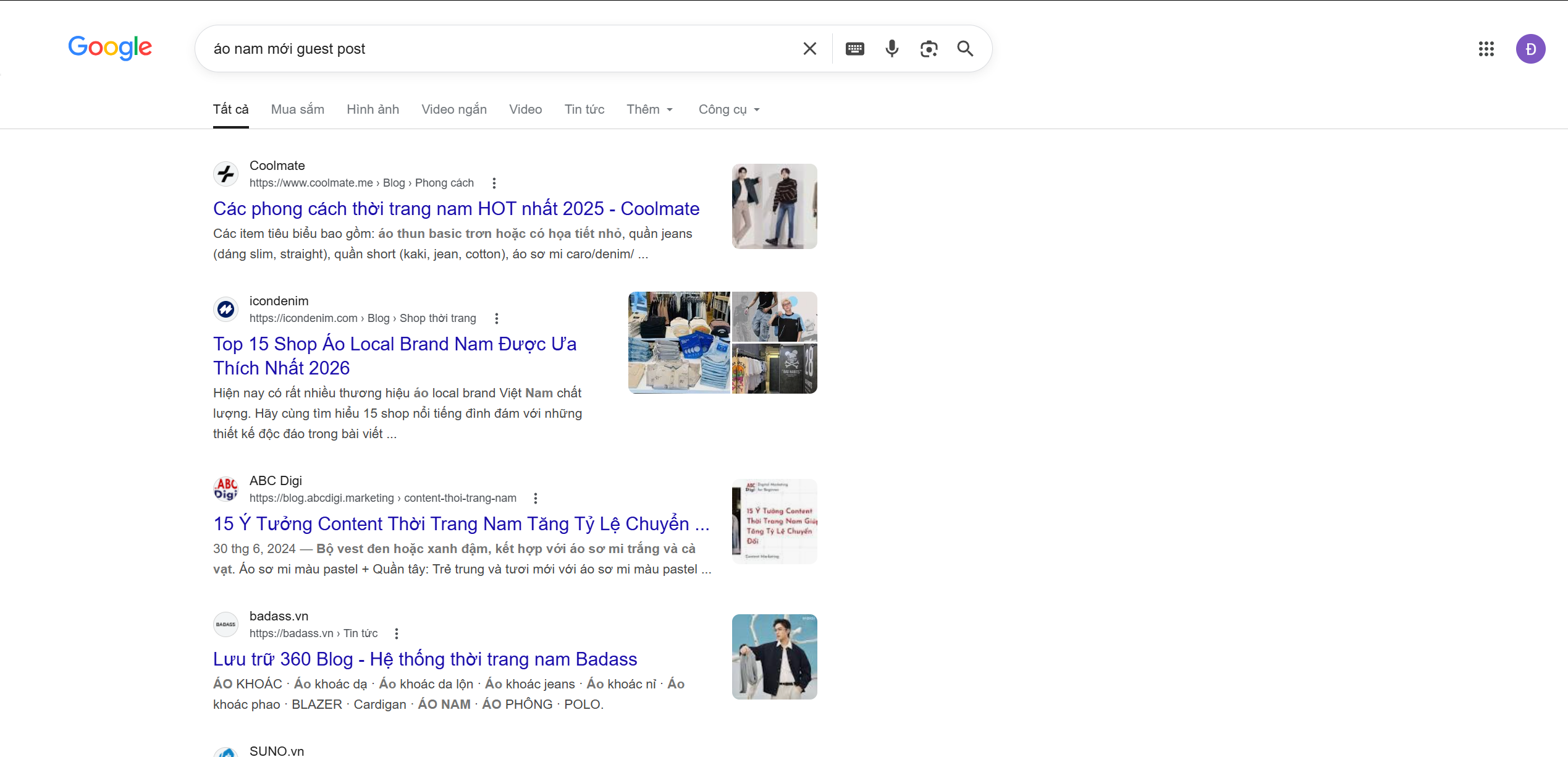Click the blog.abcdigi.marketing breadcrumb URL

click(383, 498)
